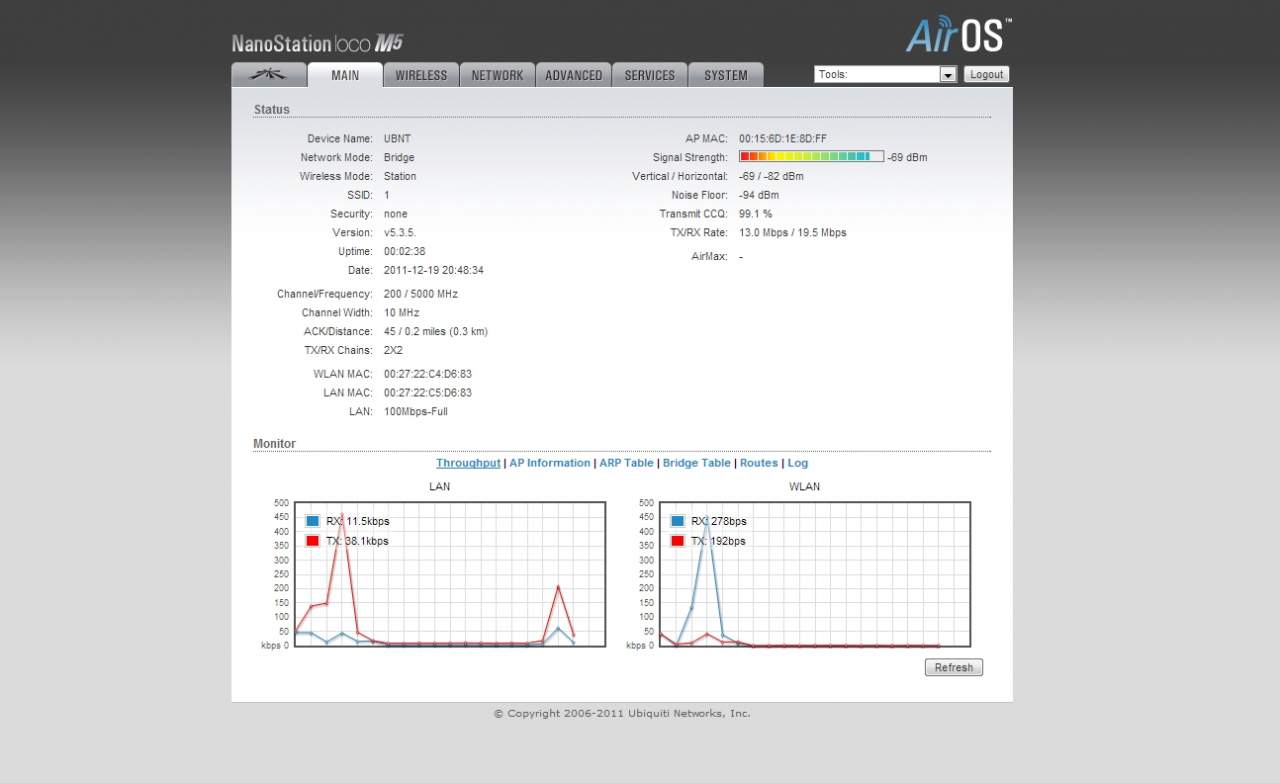Select the SERVICES tab
Screen dimensions: 1280x783
649,75
